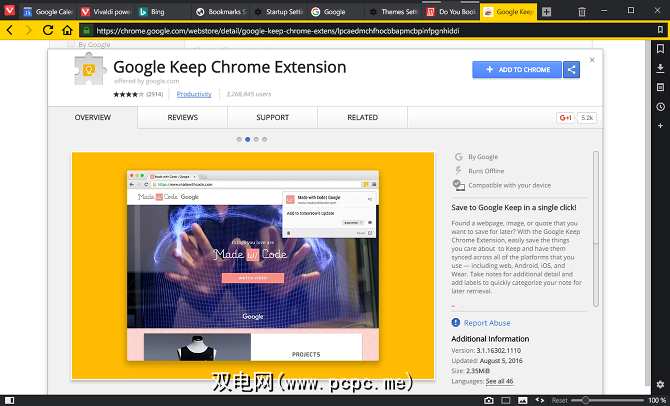Toggle the panel via status bar icon
The image size is (670, 406).
[9, 400]
